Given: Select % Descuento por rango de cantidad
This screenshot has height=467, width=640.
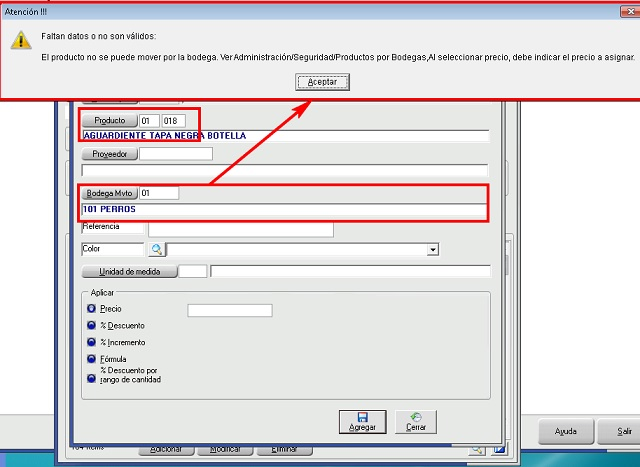Looking at the screenshot, I should (92, 377).
